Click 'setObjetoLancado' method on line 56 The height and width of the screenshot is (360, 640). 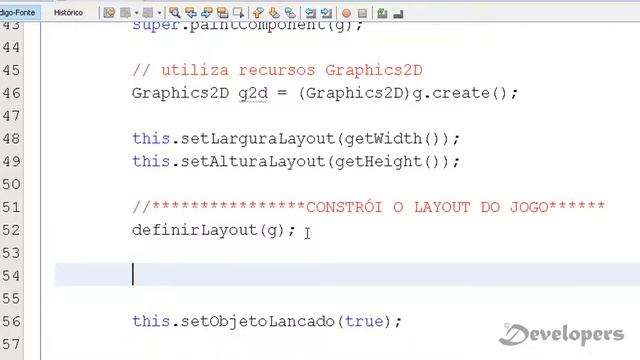click(x=258, y=322)
